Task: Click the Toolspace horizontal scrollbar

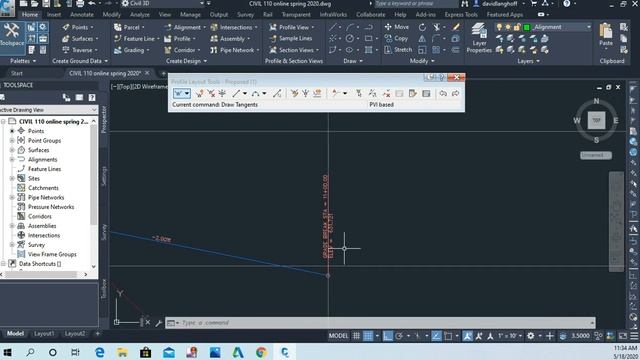Action: pos(44,274)
